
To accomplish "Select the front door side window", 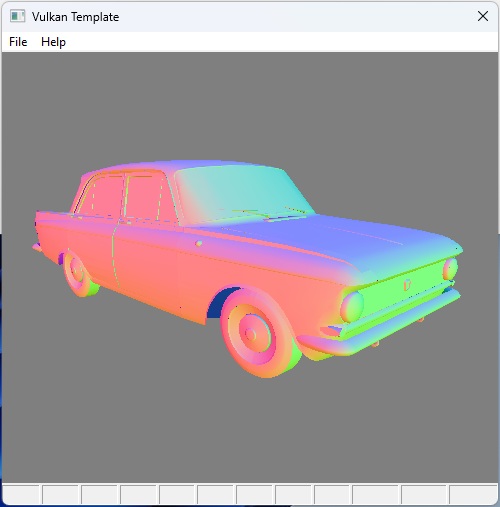I will click(144, 197).
